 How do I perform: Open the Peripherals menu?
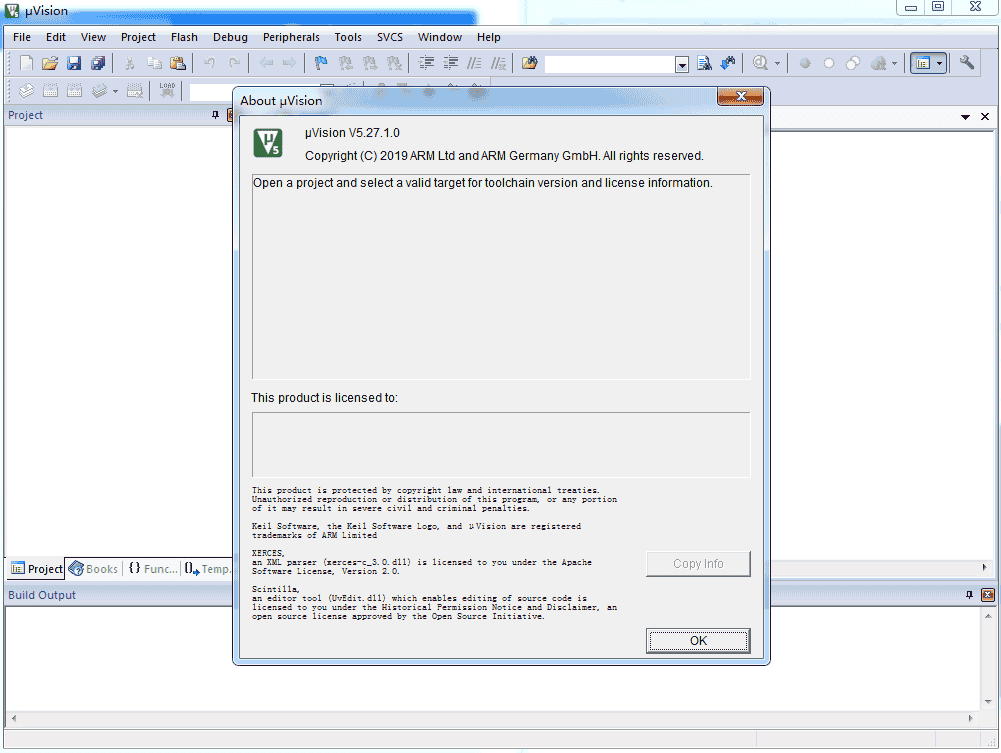pyautogui.click(x=291, y=37)
